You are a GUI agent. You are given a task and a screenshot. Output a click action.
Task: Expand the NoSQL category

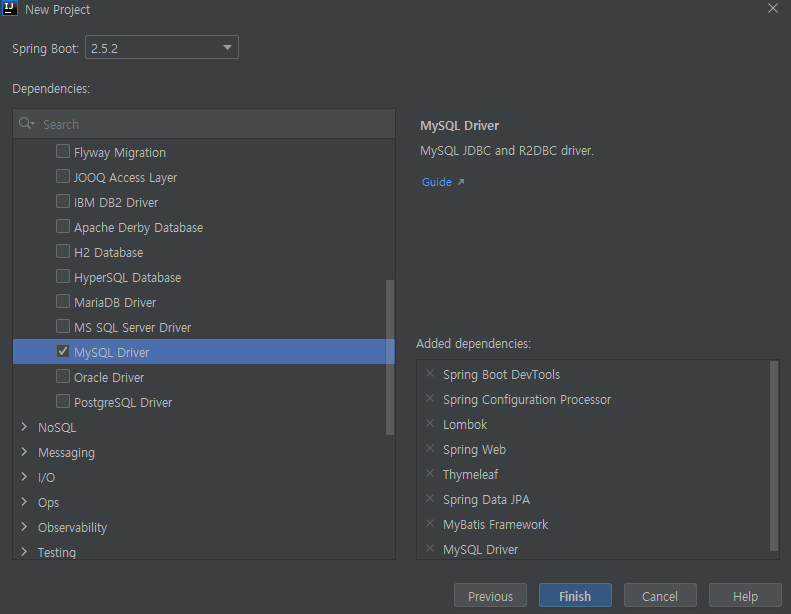coord(24,427)
